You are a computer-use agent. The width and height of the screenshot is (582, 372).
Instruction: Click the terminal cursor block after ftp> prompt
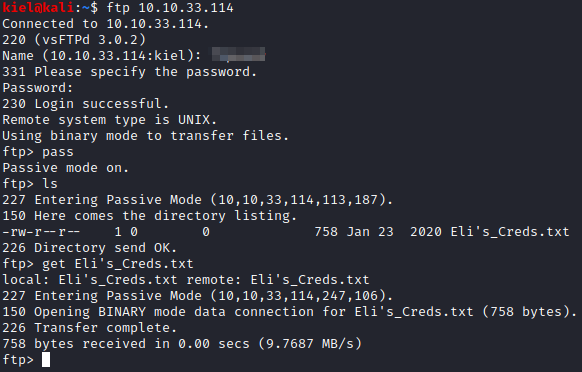pos(46,359)
